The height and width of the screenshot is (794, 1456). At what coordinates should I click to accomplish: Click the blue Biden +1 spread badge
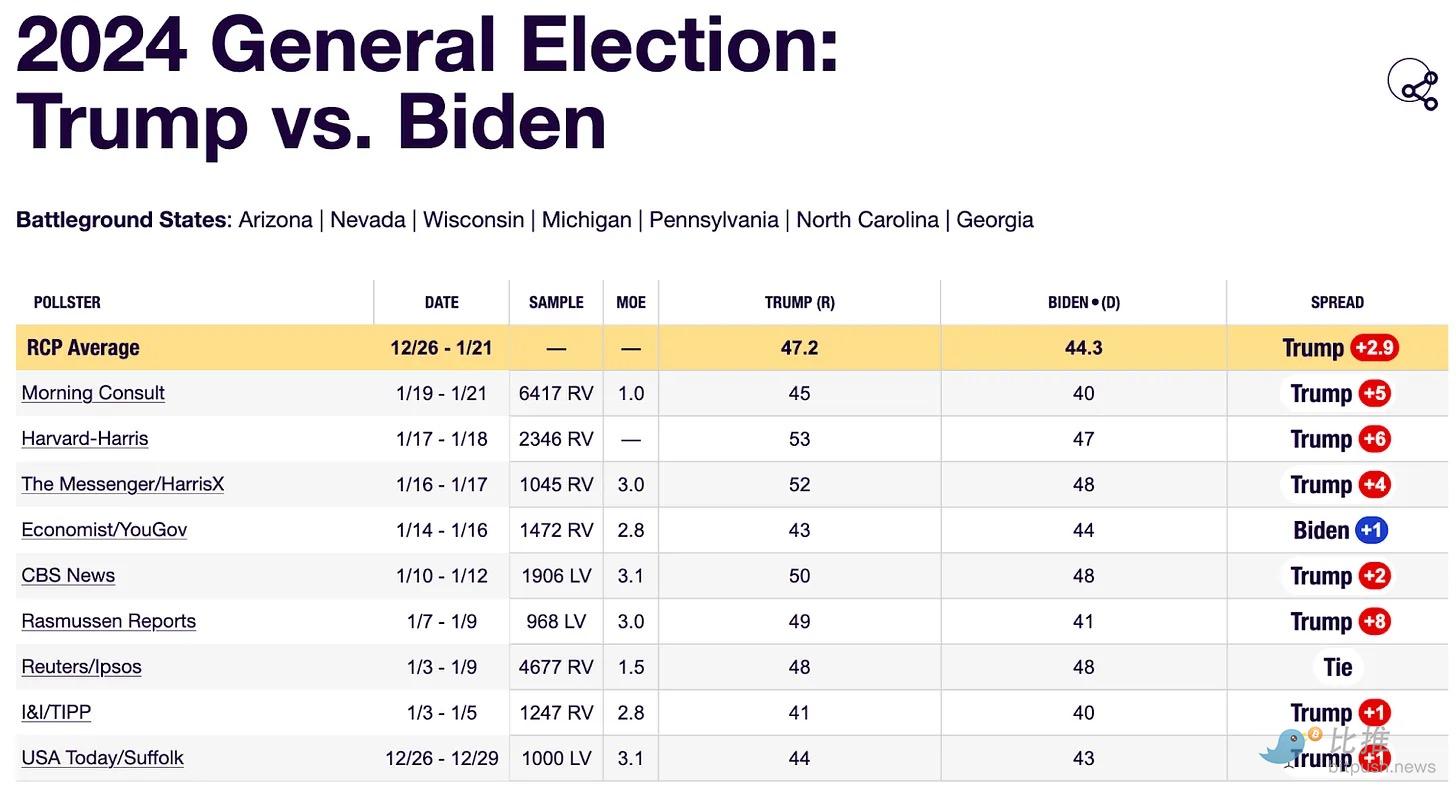coord(1371,530)
